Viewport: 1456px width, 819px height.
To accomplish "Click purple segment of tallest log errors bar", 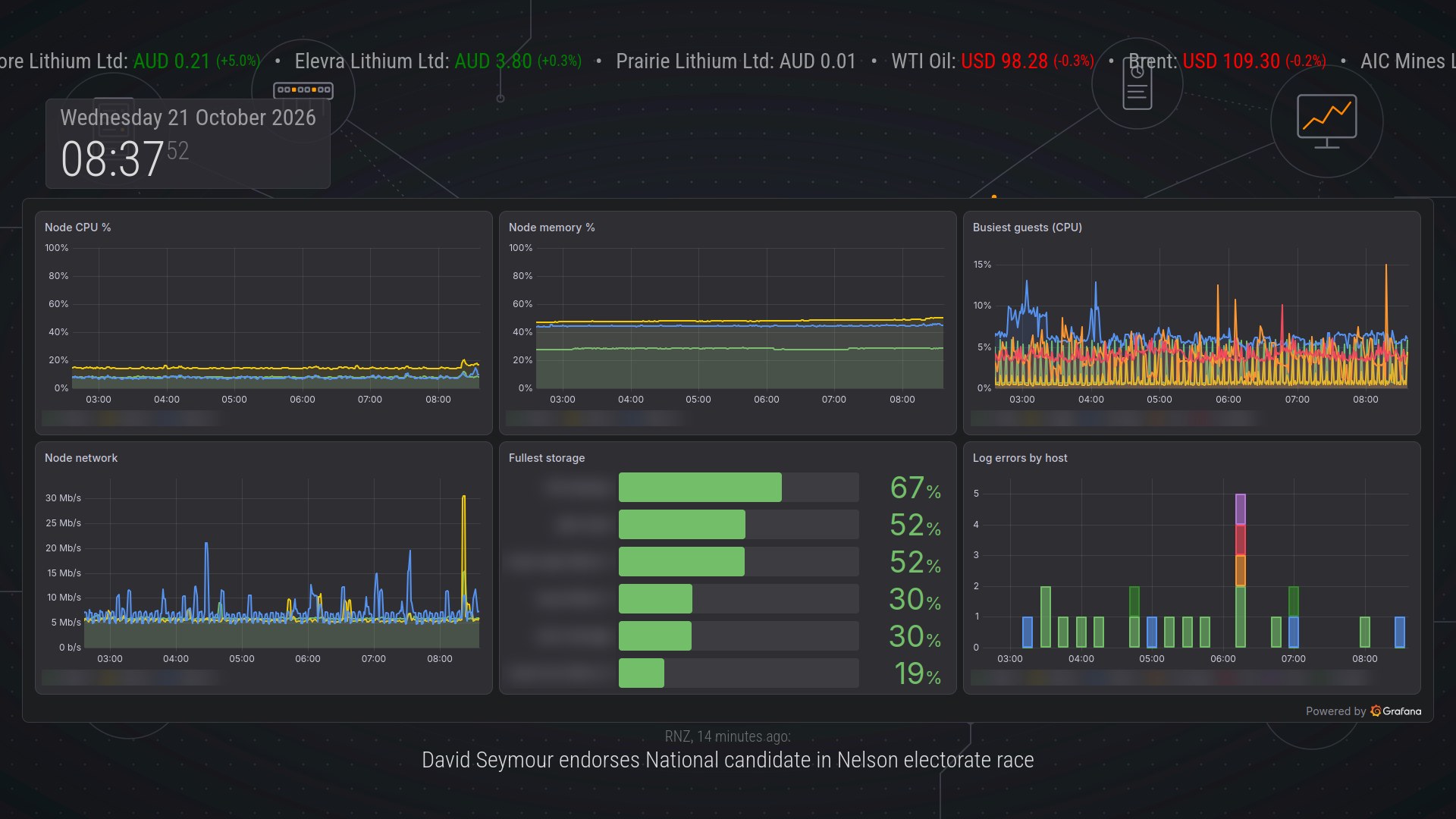I will point(1241,509).
